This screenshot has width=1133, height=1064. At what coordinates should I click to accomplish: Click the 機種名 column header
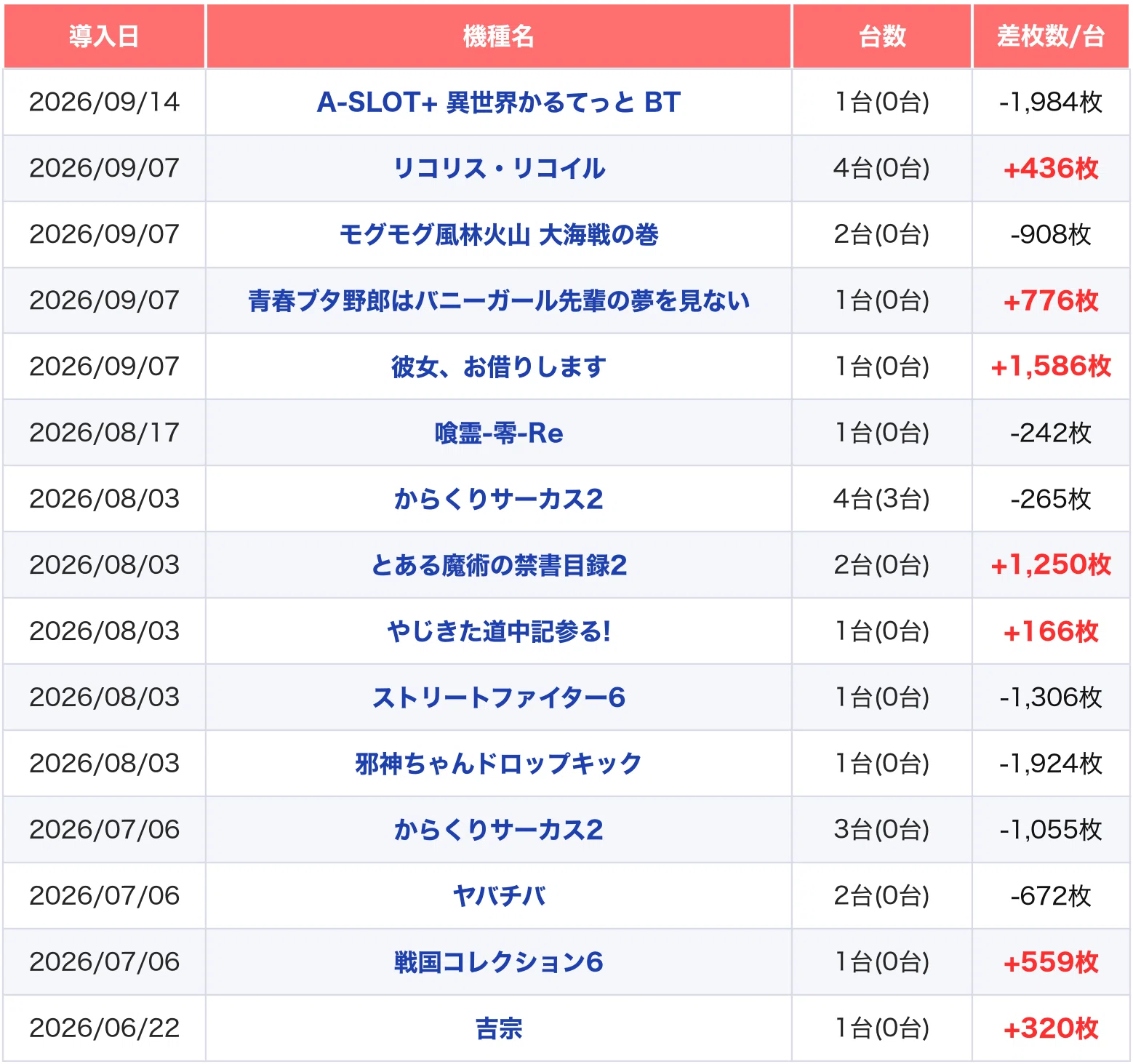pos(499,36)
